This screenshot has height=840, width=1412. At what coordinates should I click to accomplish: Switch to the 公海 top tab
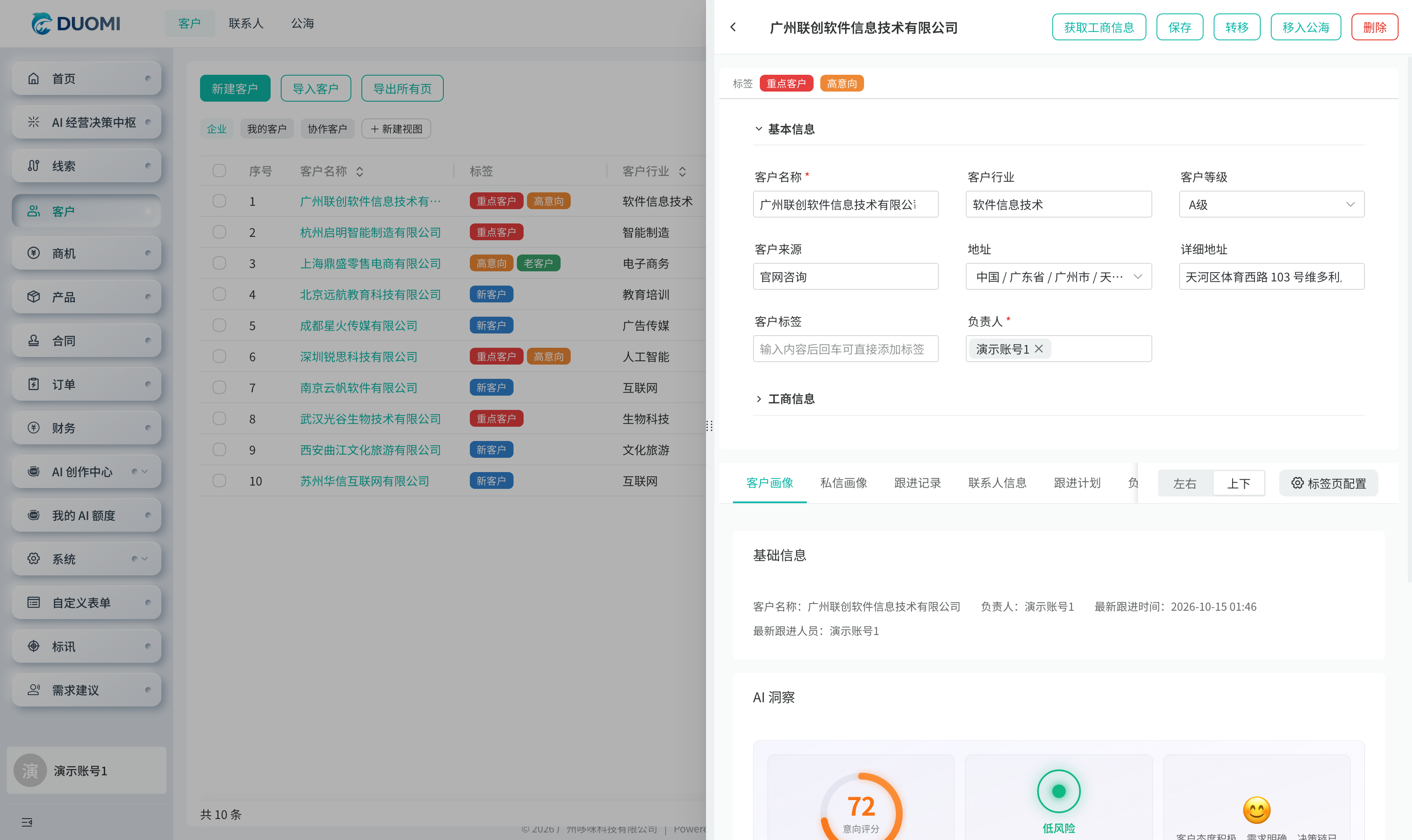pos(303,23)
